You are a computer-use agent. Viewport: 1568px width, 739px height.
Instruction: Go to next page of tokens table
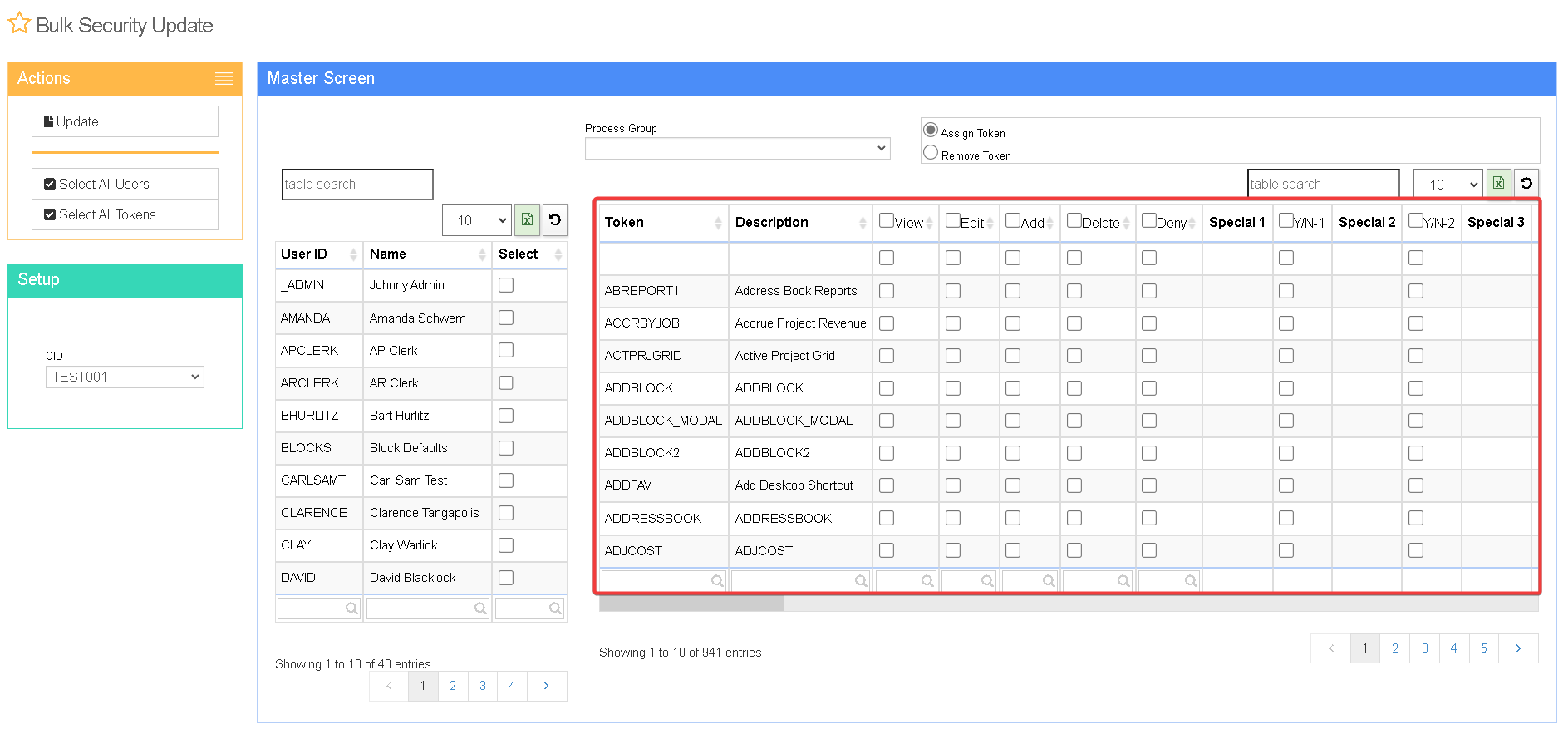[1518, 648]
